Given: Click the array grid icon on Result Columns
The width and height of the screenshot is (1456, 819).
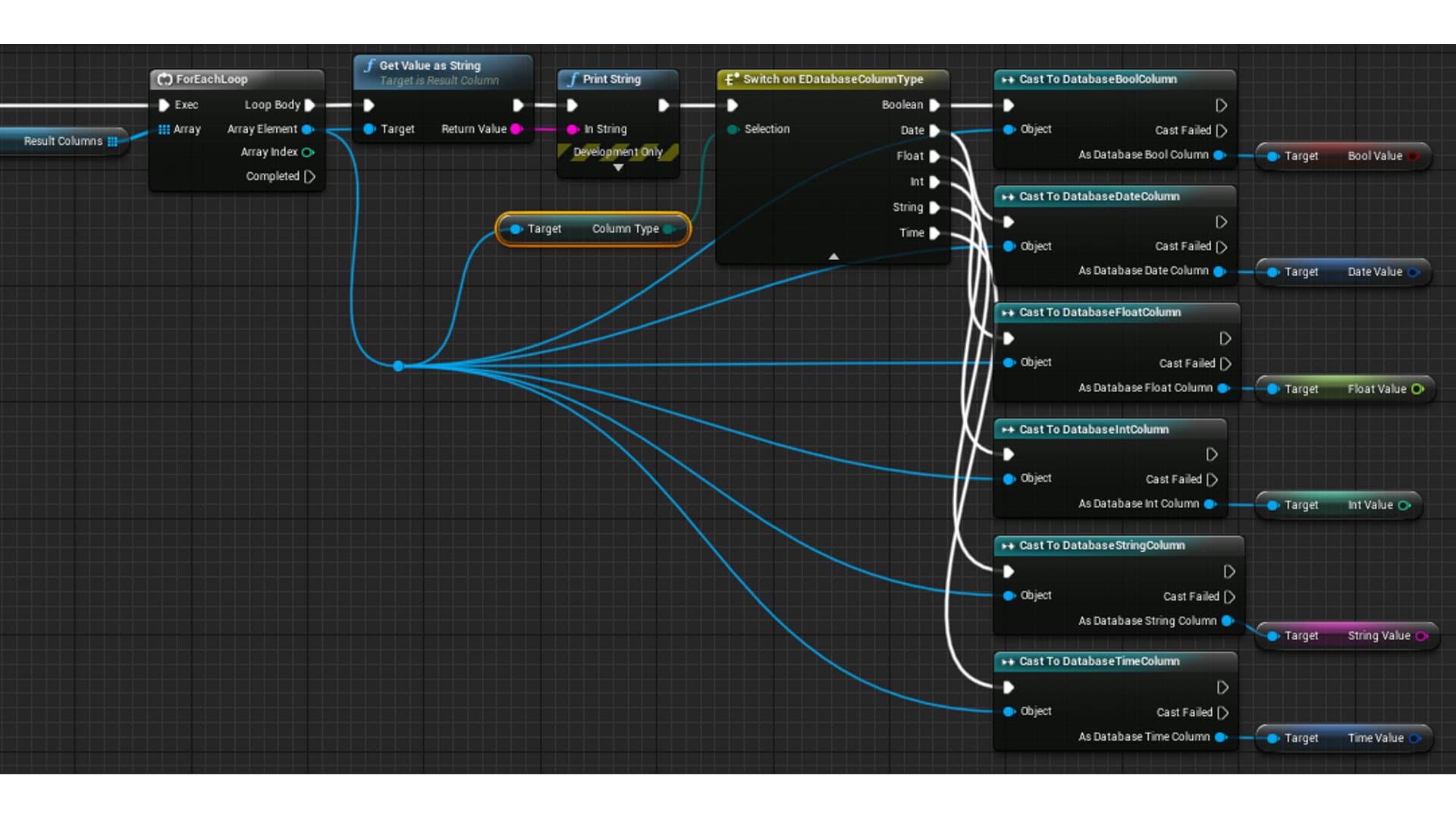Looking at the screenshot, I should 112,141.
